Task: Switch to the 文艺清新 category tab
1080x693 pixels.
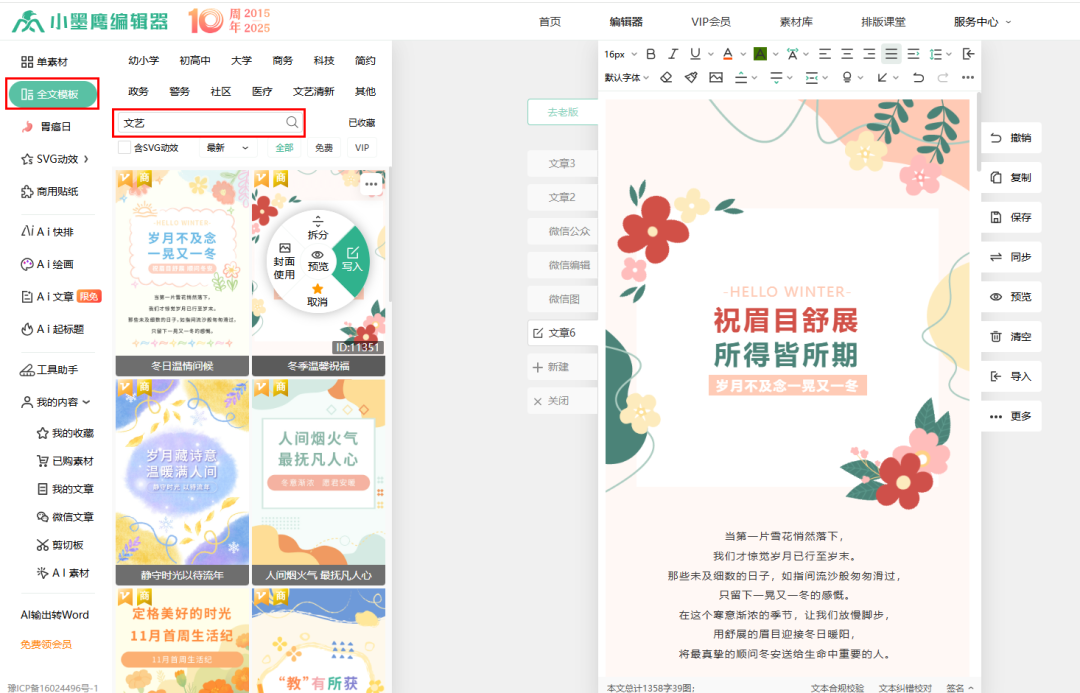Action: 313,91
